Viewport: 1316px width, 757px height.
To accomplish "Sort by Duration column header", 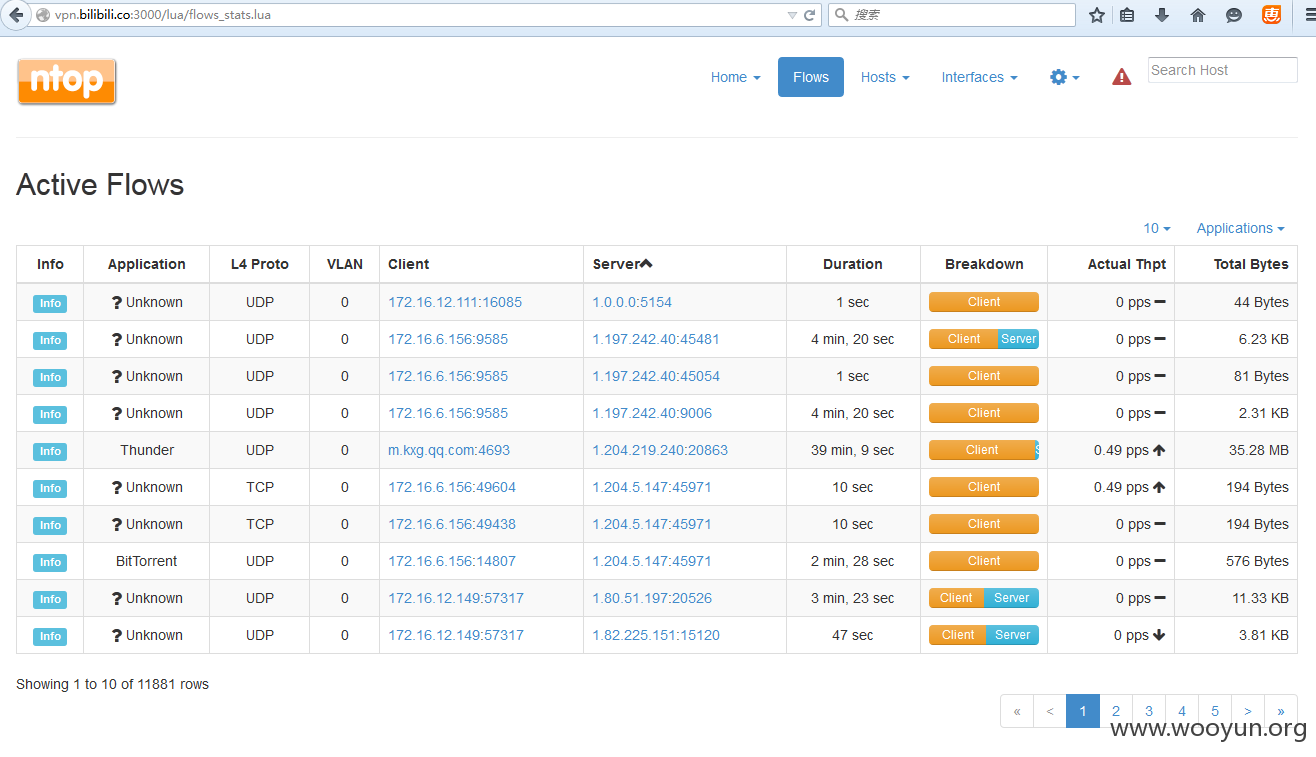I will 853,264.
